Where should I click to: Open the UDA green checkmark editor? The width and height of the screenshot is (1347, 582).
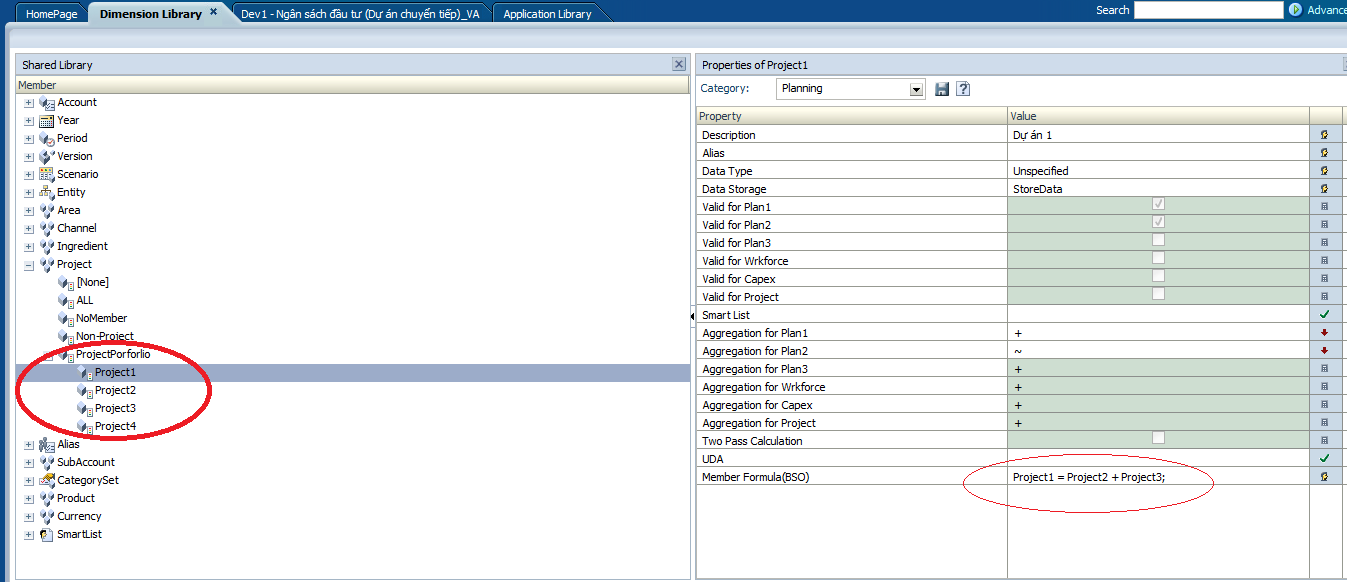tap(1326, 458)
